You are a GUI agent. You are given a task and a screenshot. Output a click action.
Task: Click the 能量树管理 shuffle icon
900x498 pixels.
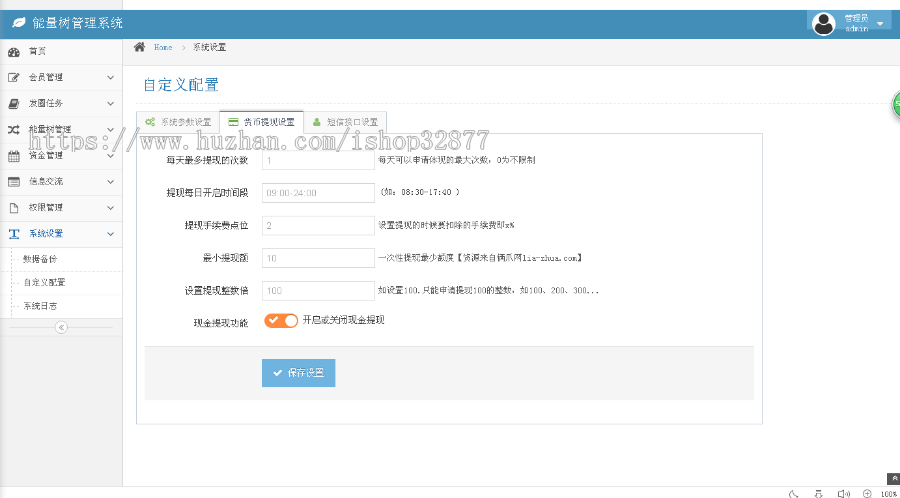click(x=14, y=130)
